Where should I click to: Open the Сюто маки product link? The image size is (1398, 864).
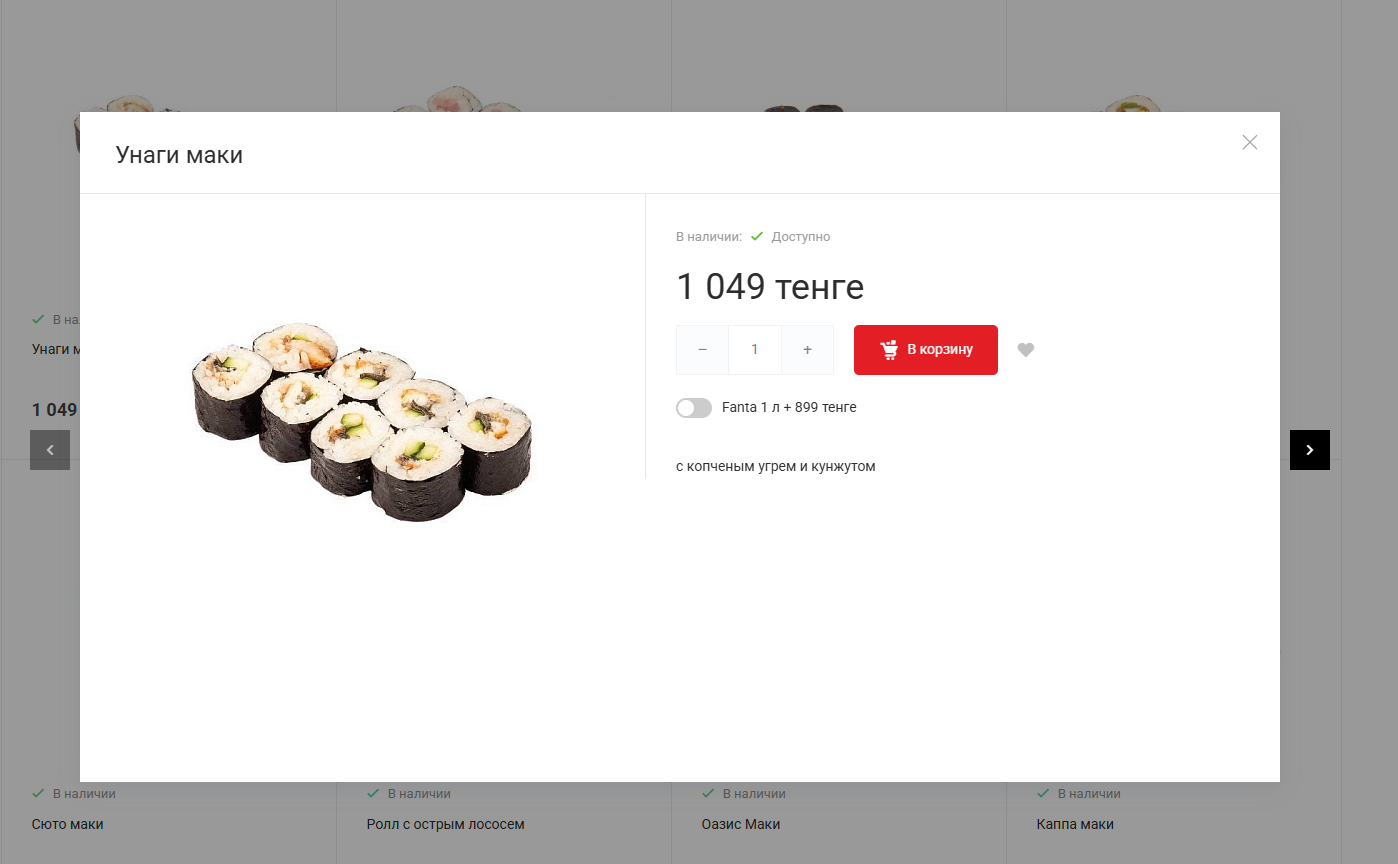68,825
